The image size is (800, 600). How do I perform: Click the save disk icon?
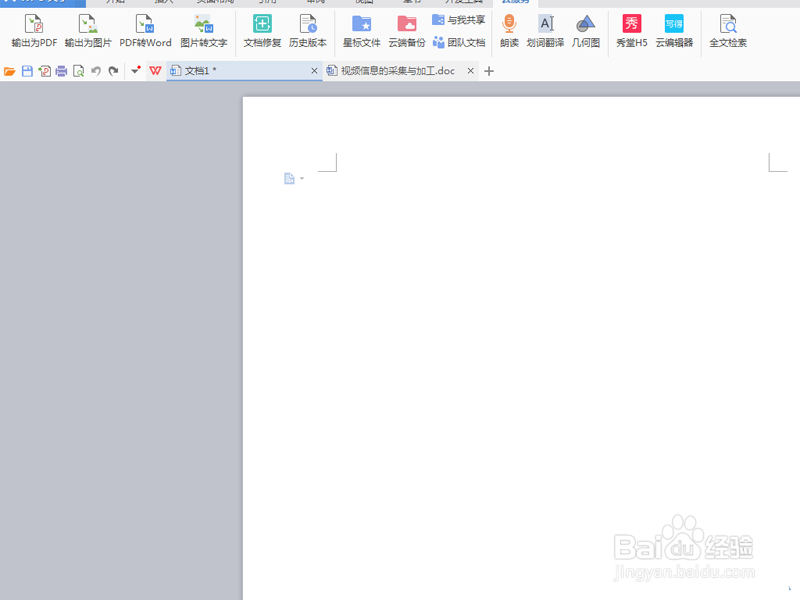pyautogui.click(x=27, y=71)
